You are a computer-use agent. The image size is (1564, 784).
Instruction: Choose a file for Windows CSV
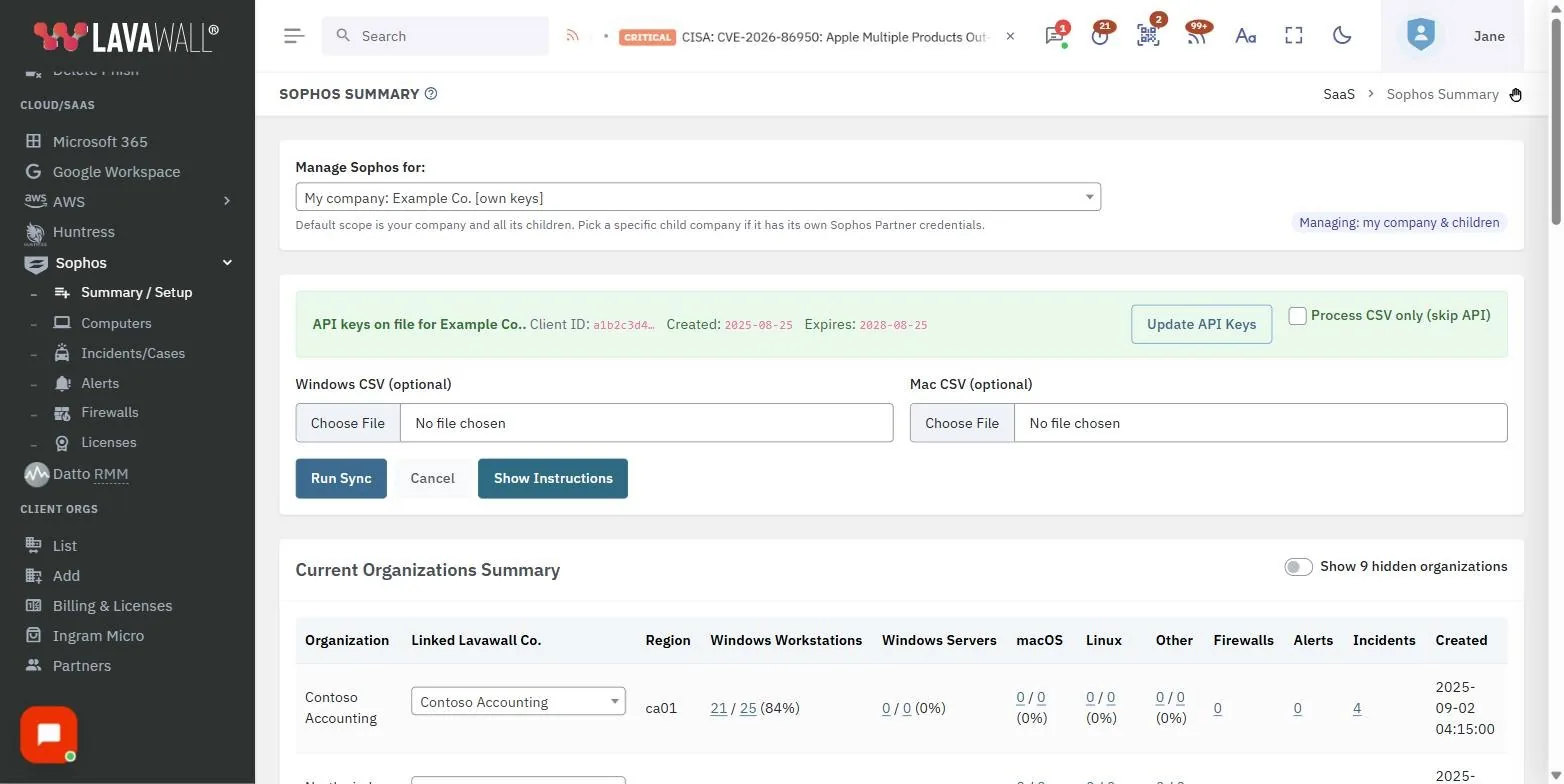(x=348, y=423)
